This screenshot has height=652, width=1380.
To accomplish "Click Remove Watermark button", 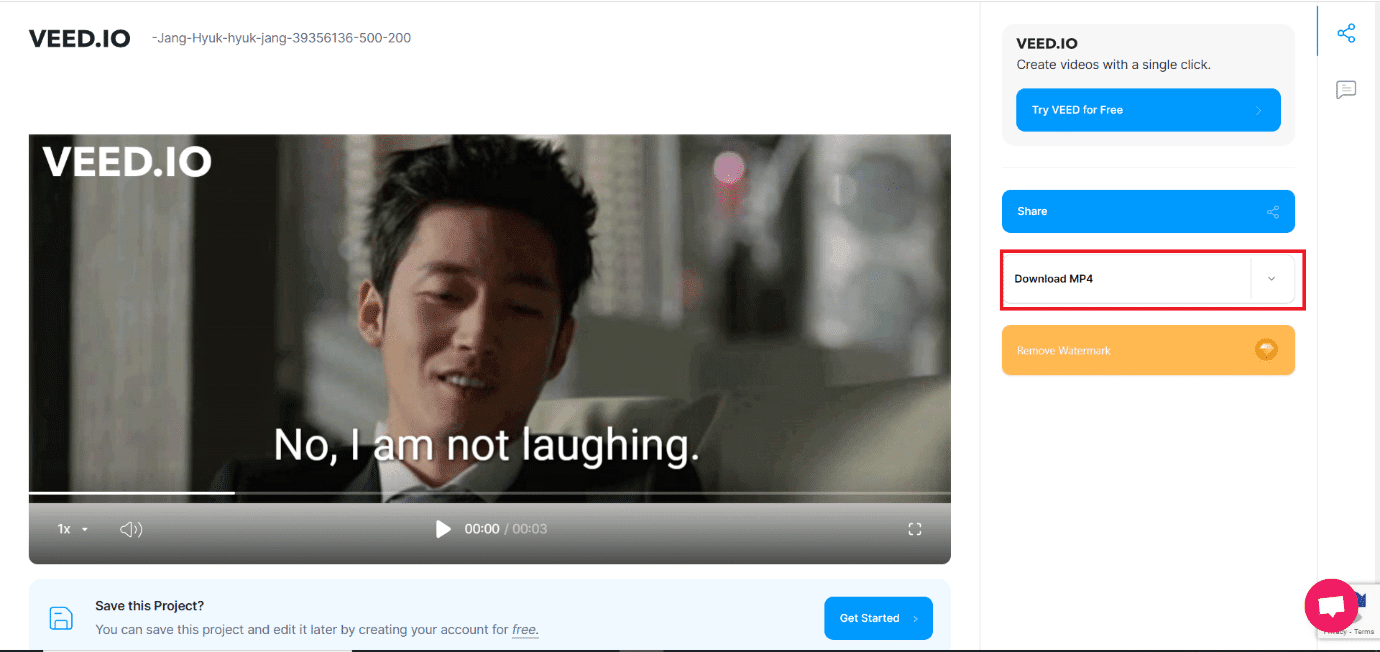I will 1148,350.
